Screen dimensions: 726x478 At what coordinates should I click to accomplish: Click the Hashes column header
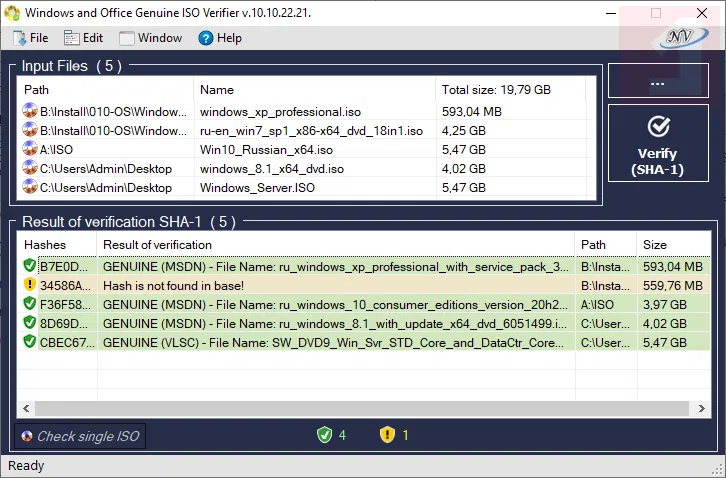click(57, 245)
